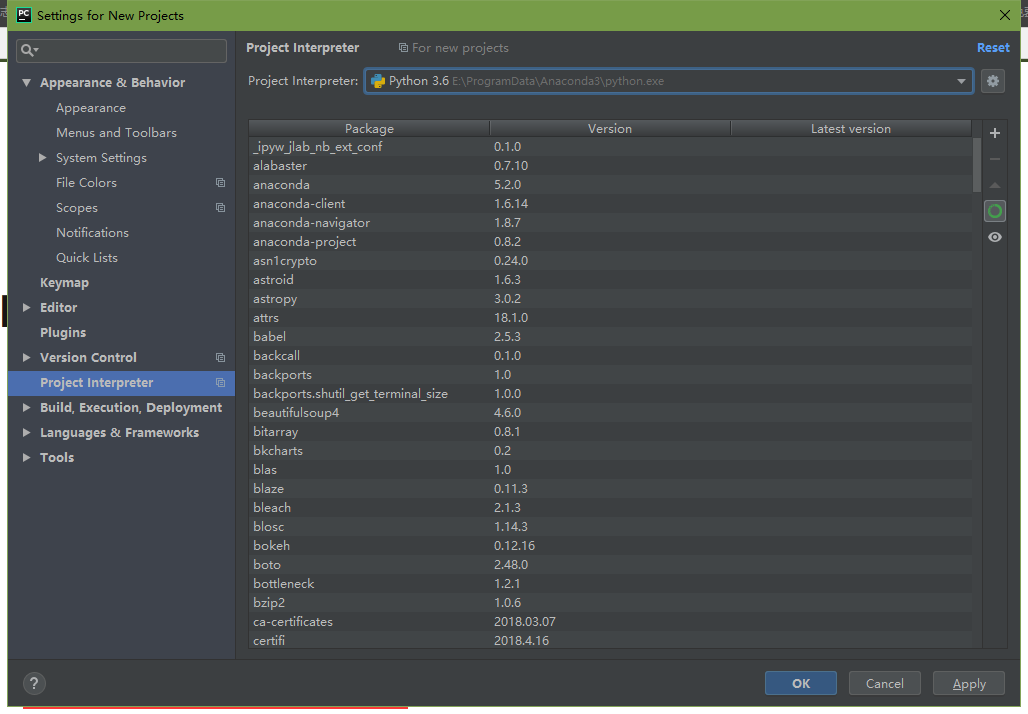
Task: Expand the System Settings node
Action: click(x=43, y=157)
